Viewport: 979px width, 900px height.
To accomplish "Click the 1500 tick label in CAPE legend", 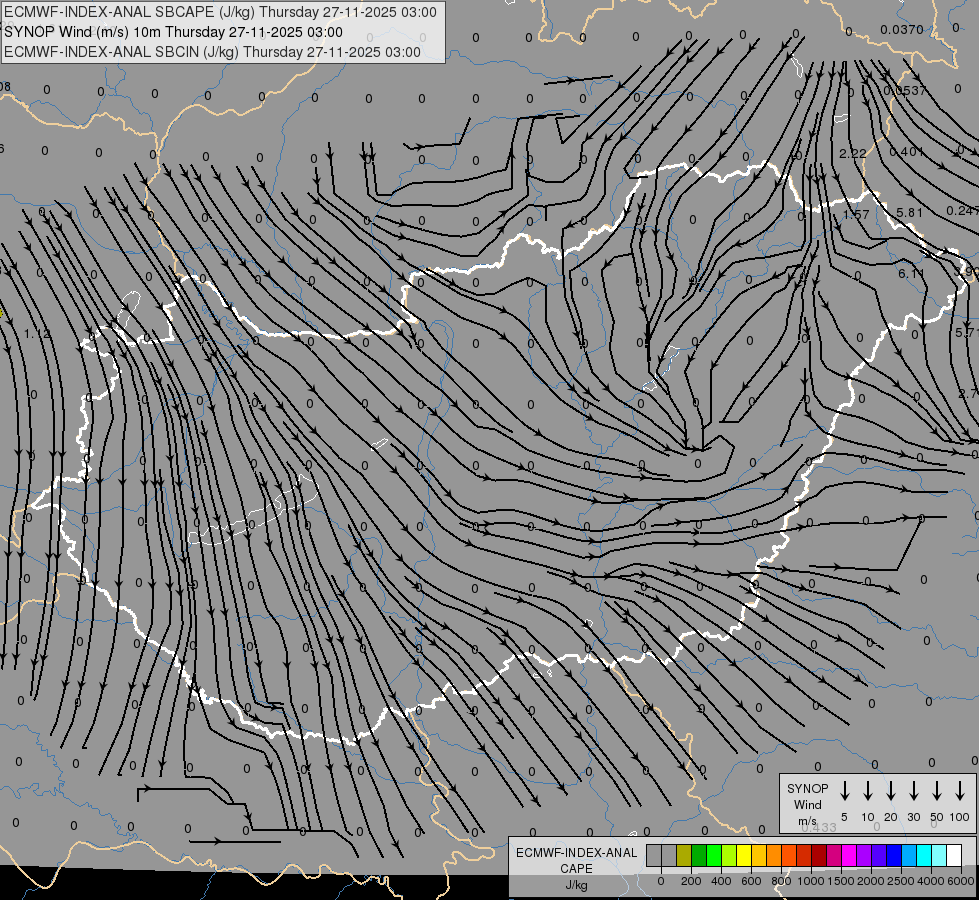I will pos(841,881).
